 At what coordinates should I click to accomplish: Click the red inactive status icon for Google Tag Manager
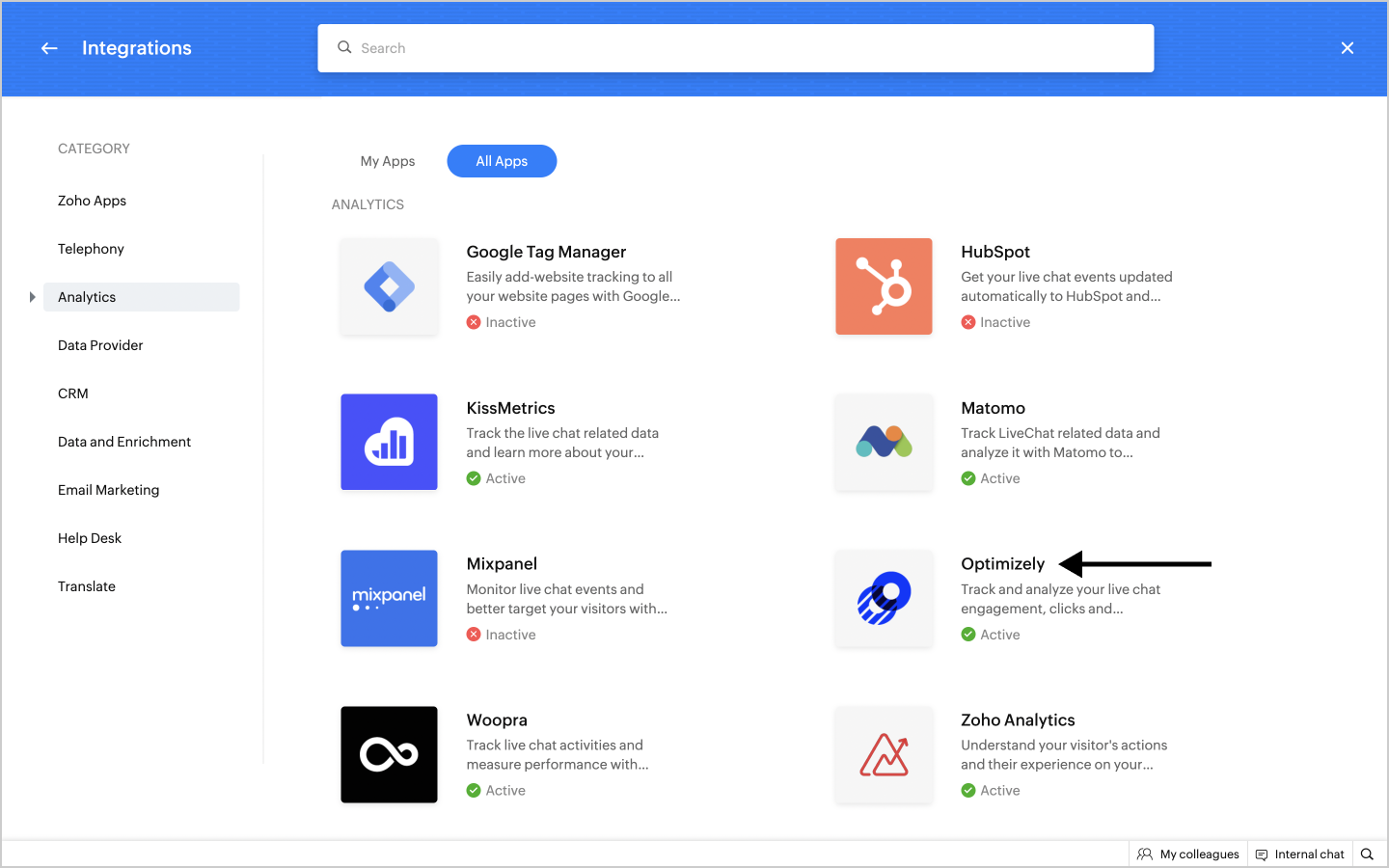(x=474, y=322)
